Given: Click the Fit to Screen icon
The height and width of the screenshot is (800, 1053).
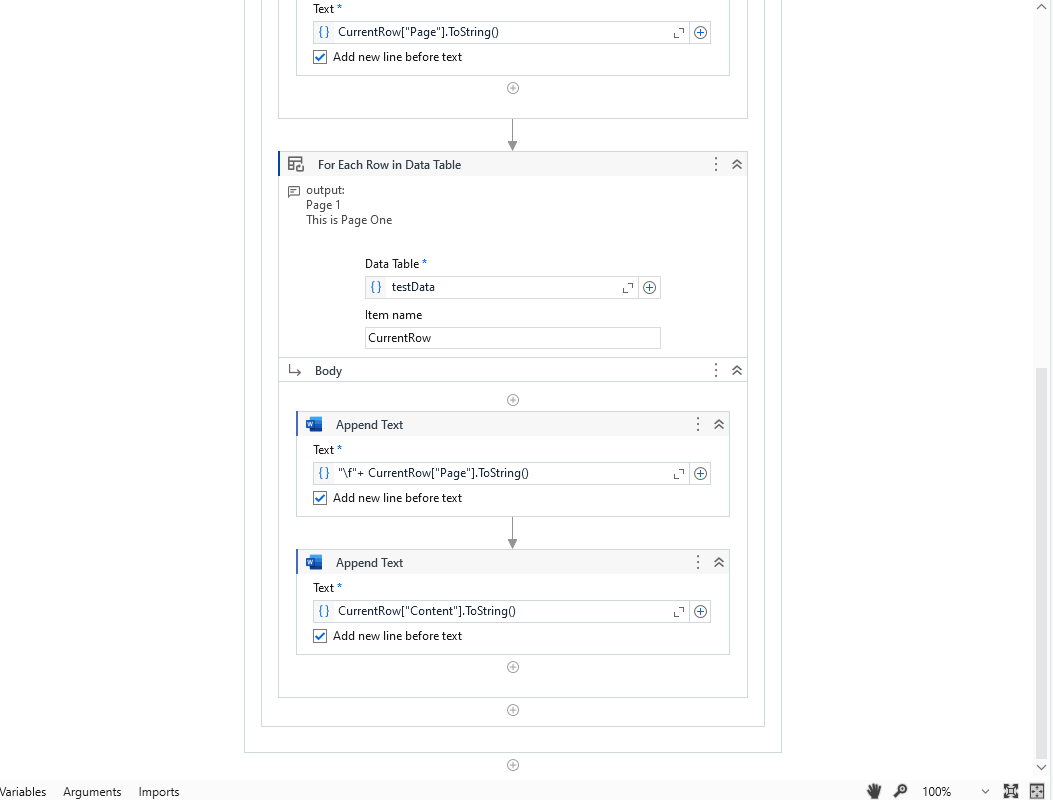Looking at the screenshot, I should click(x=1013, y=791).
